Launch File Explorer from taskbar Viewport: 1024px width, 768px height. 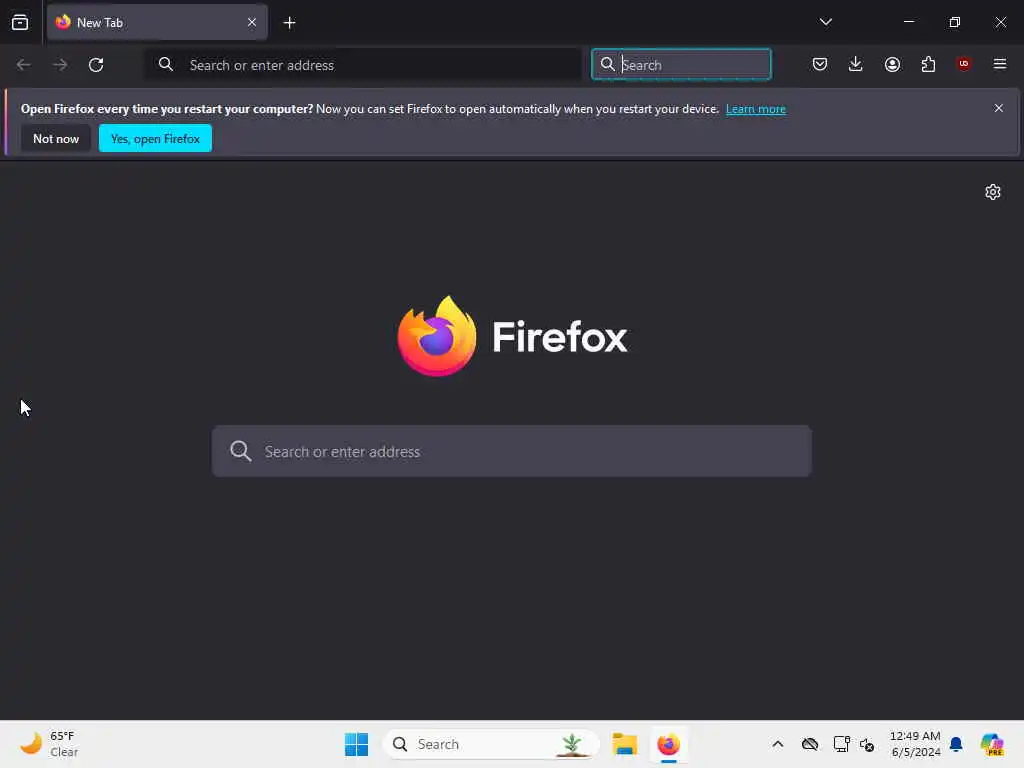(x=624, y=744)
